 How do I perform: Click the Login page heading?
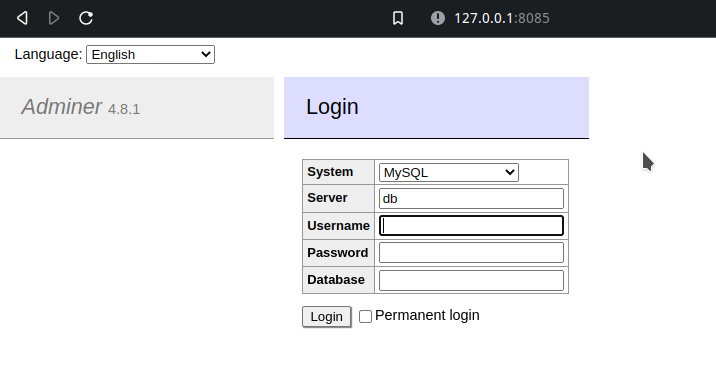point(332,107)
